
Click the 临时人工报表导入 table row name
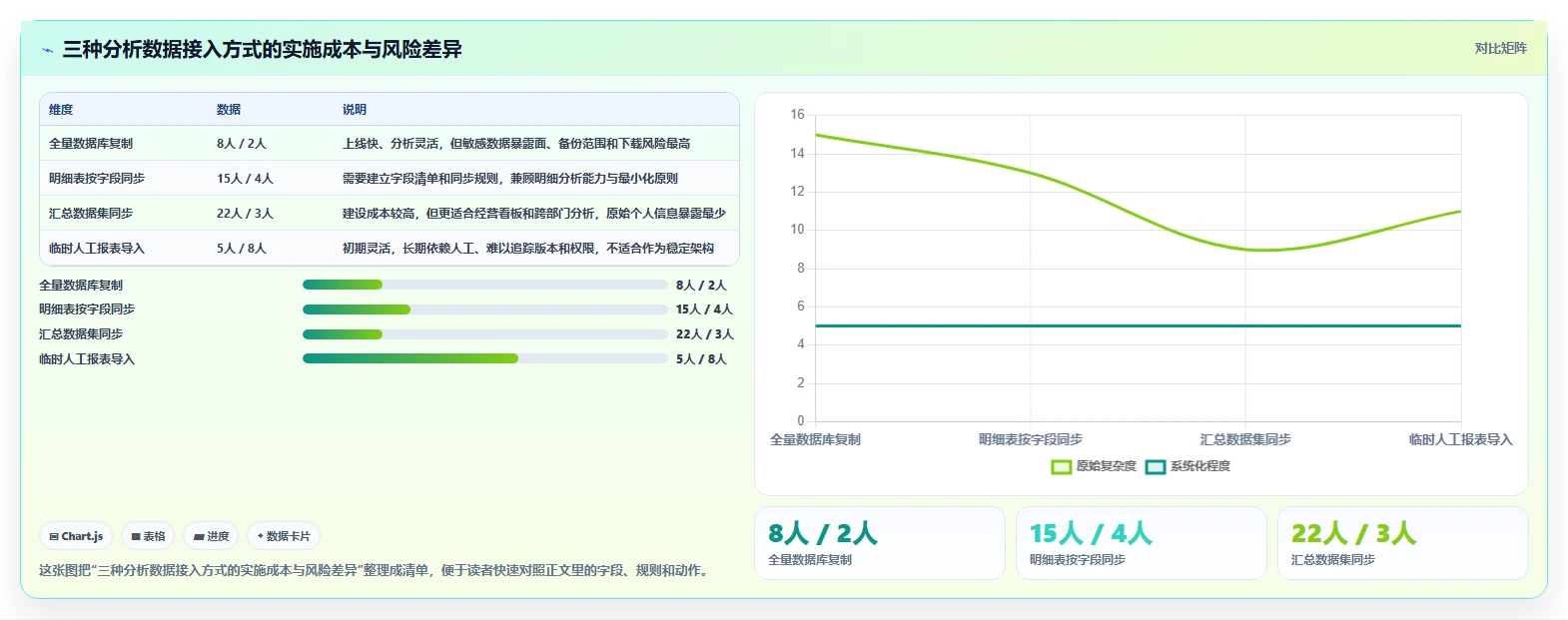pos(97,249)
